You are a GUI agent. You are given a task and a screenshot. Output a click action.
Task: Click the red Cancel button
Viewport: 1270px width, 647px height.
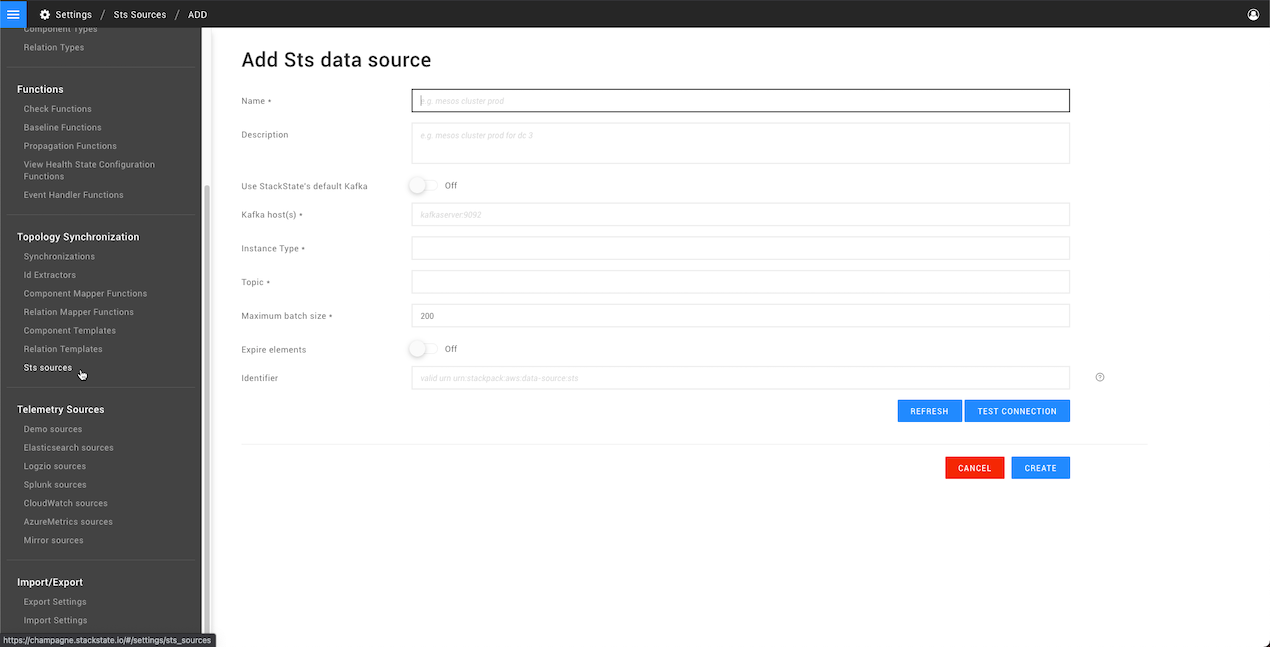coord(974,468)
